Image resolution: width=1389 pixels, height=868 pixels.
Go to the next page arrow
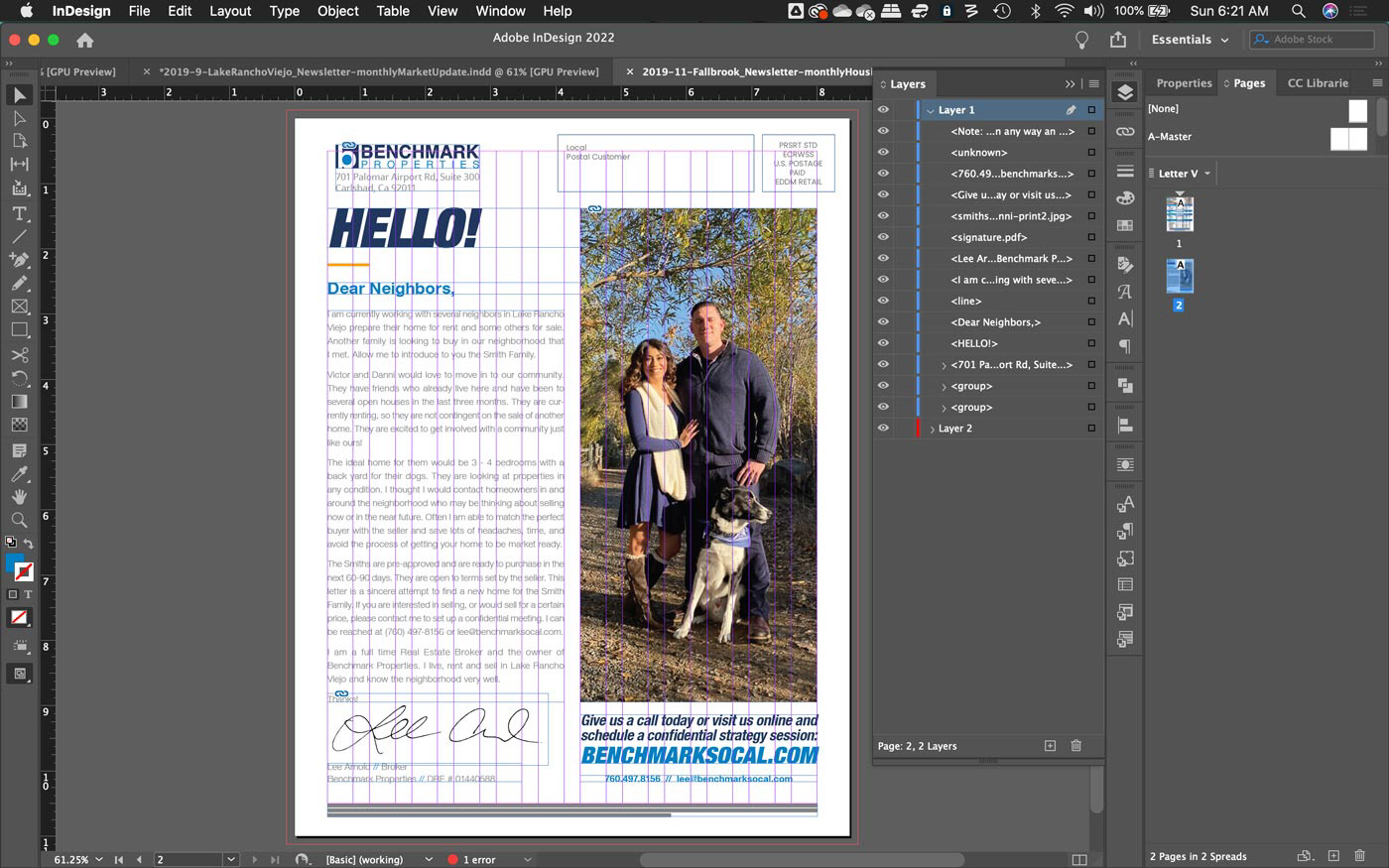click(255, 859)
